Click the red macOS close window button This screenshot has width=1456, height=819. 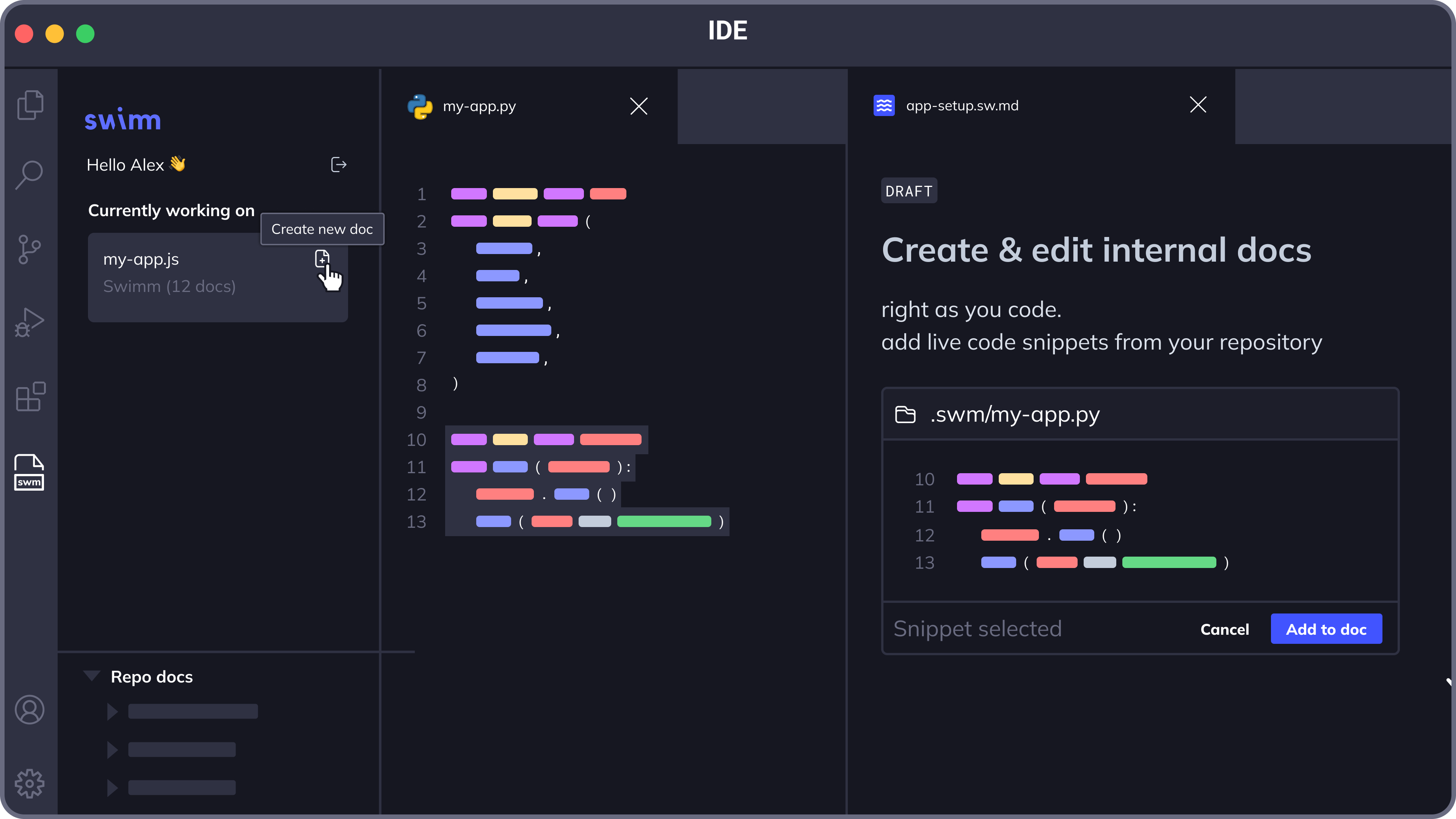pos(24,34)
